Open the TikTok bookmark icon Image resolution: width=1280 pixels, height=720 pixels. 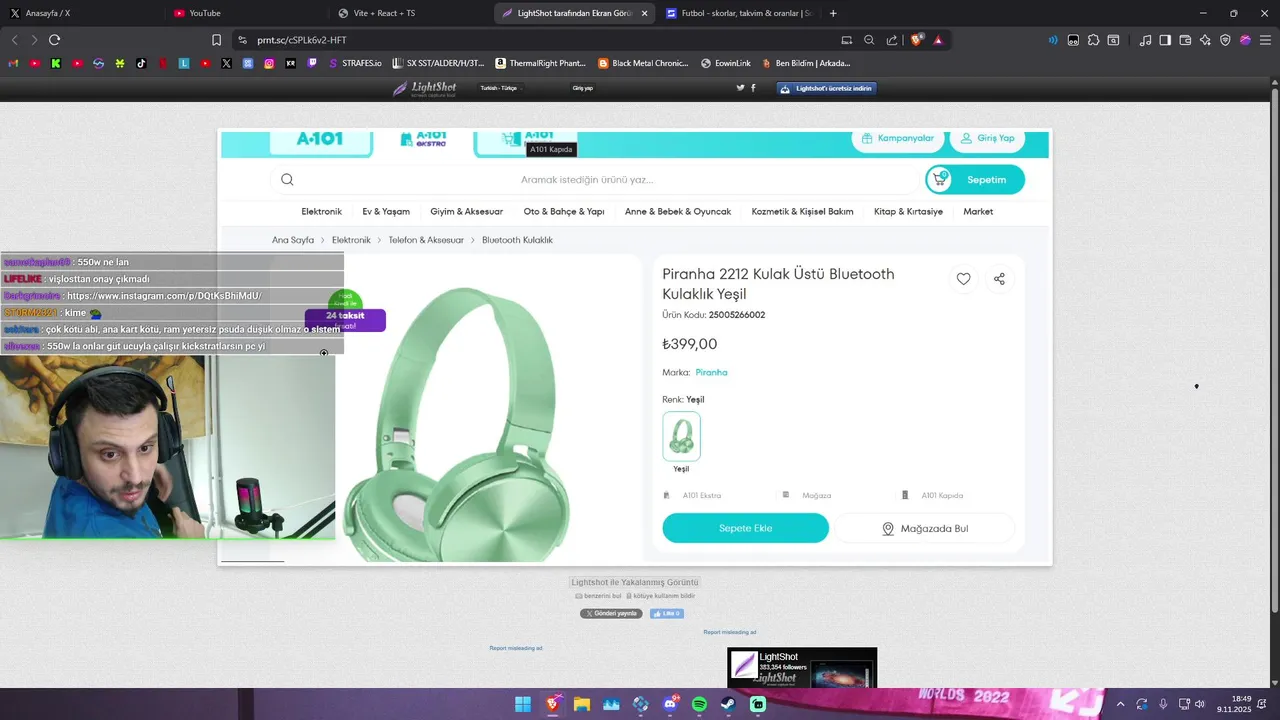141,63
